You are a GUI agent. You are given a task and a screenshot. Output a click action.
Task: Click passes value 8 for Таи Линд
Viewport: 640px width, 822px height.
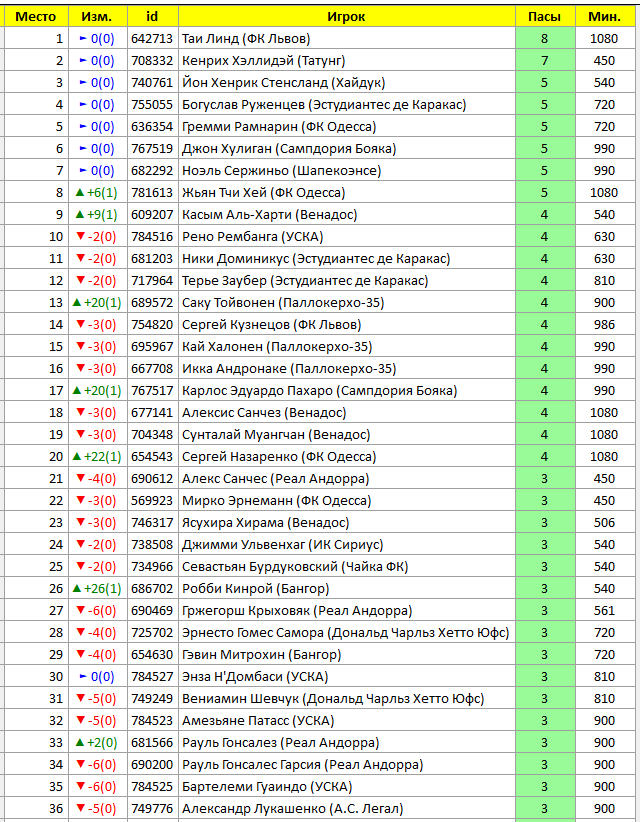tap(545, 39)
